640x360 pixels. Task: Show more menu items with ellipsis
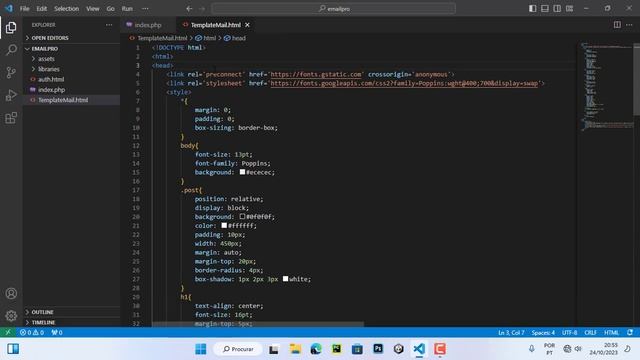pos(145,9)
